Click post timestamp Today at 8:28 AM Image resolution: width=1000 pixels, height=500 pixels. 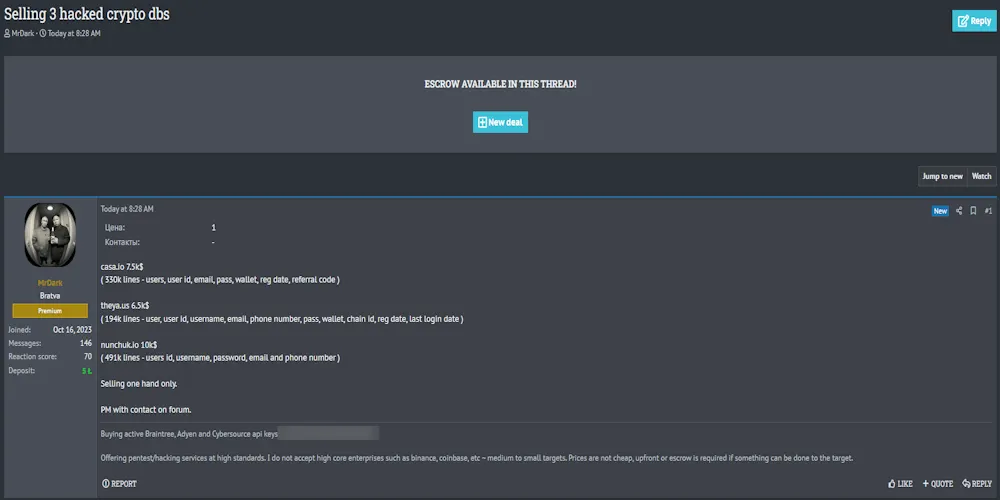[x=127, y=209]
